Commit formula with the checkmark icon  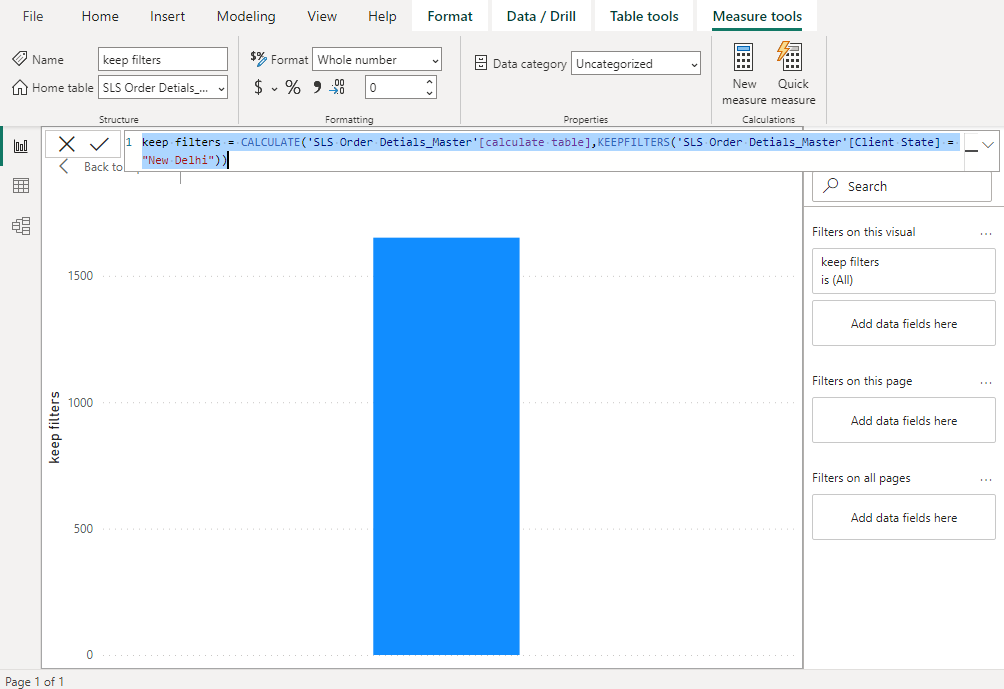click(99, 144)
